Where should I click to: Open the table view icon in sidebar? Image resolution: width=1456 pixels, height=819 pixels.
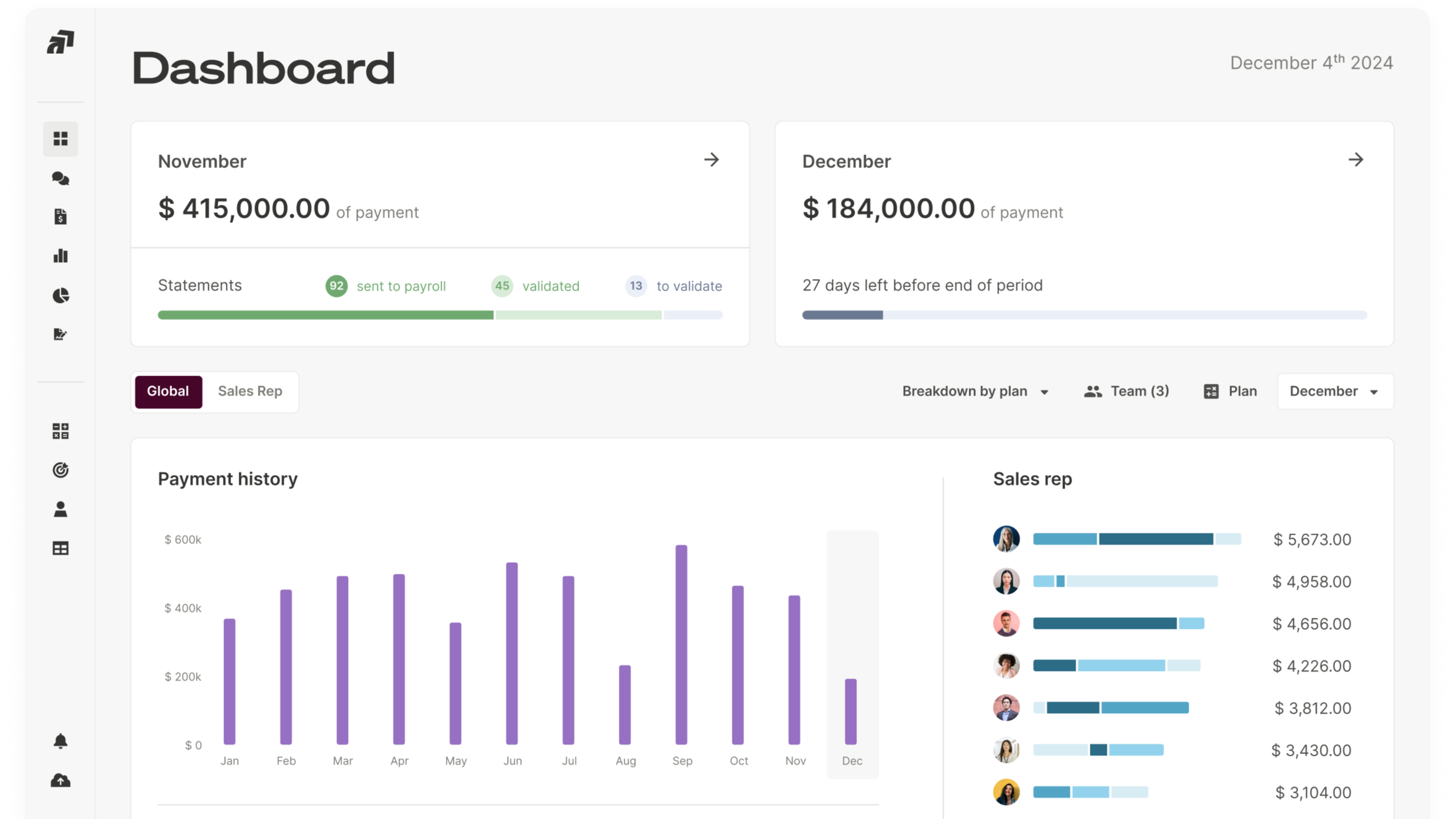tap(60, 548)
